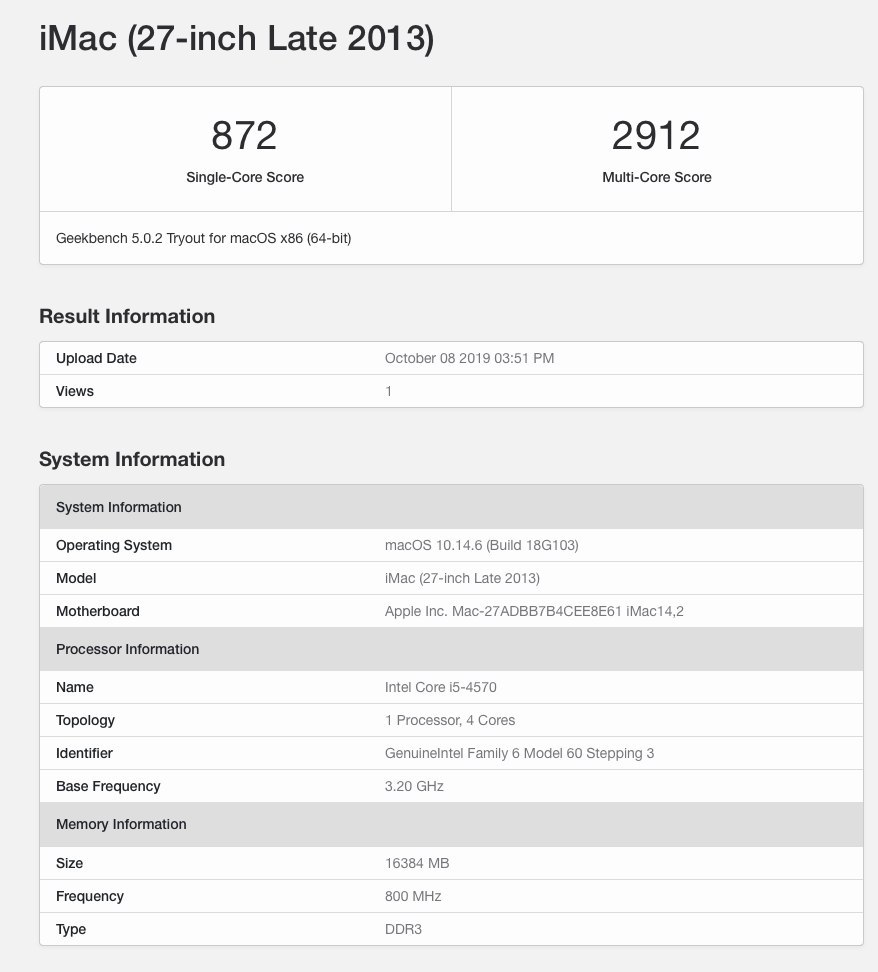This screenshot has width=878, height=972.
Task: Select the Intel Core i5-4570 processor name
Action: click(440, 687)
